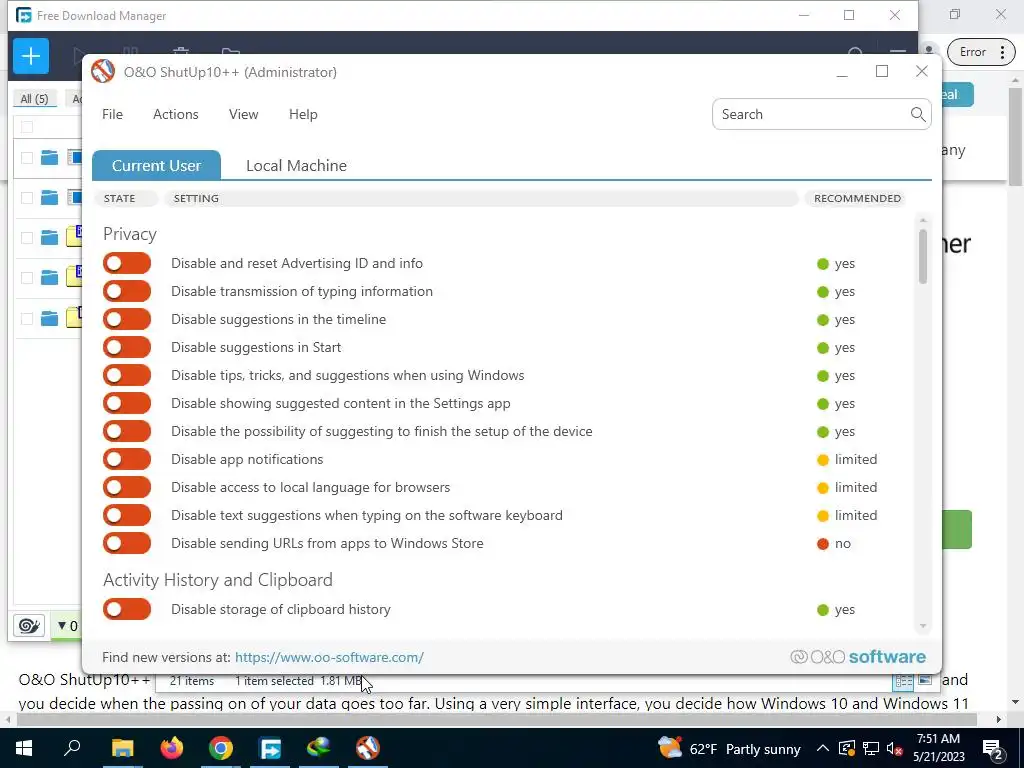Open the View menu
1024x768 pixels.
(x=244, y=114)
